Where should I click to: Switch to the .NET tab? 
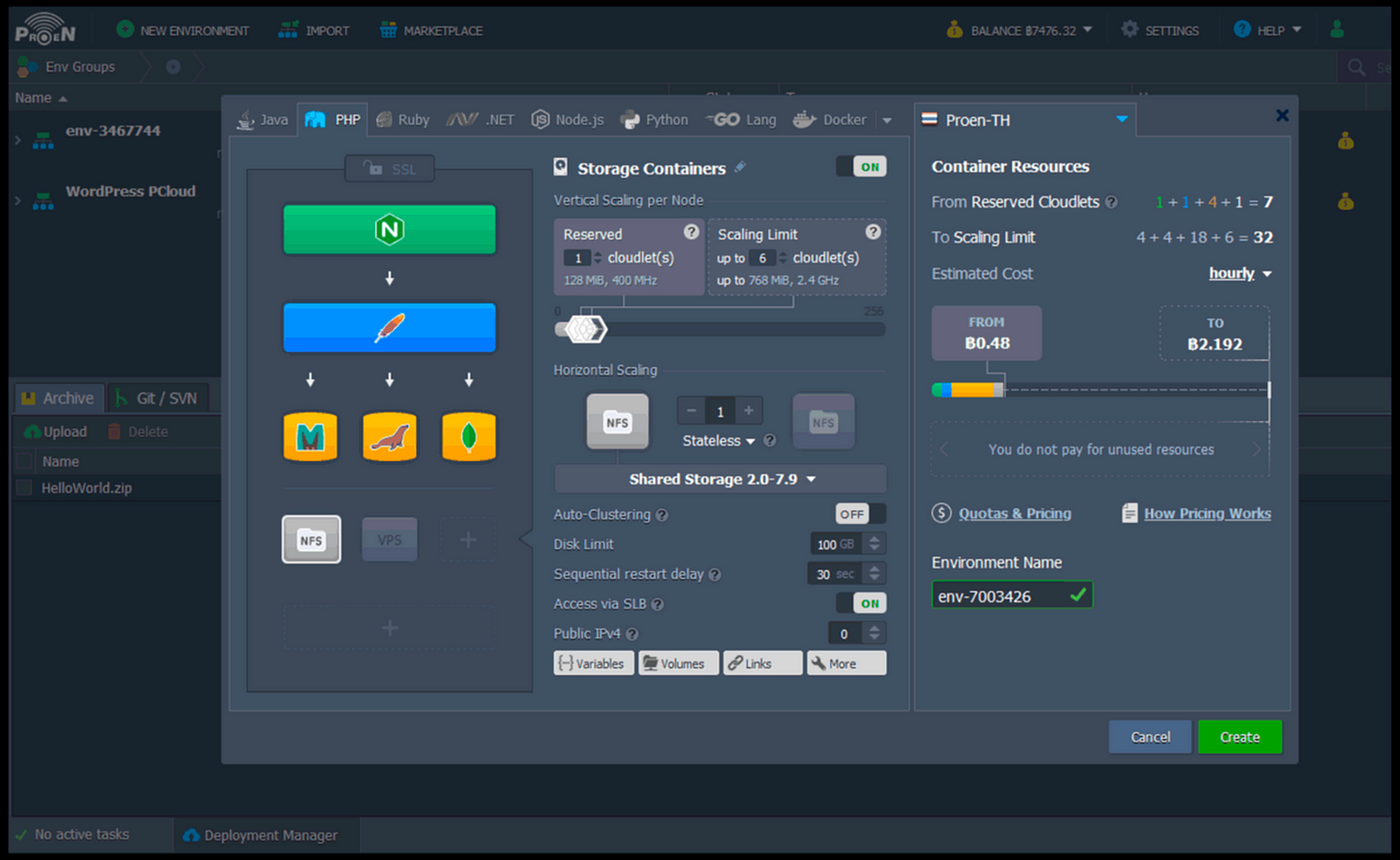[480, 120]
